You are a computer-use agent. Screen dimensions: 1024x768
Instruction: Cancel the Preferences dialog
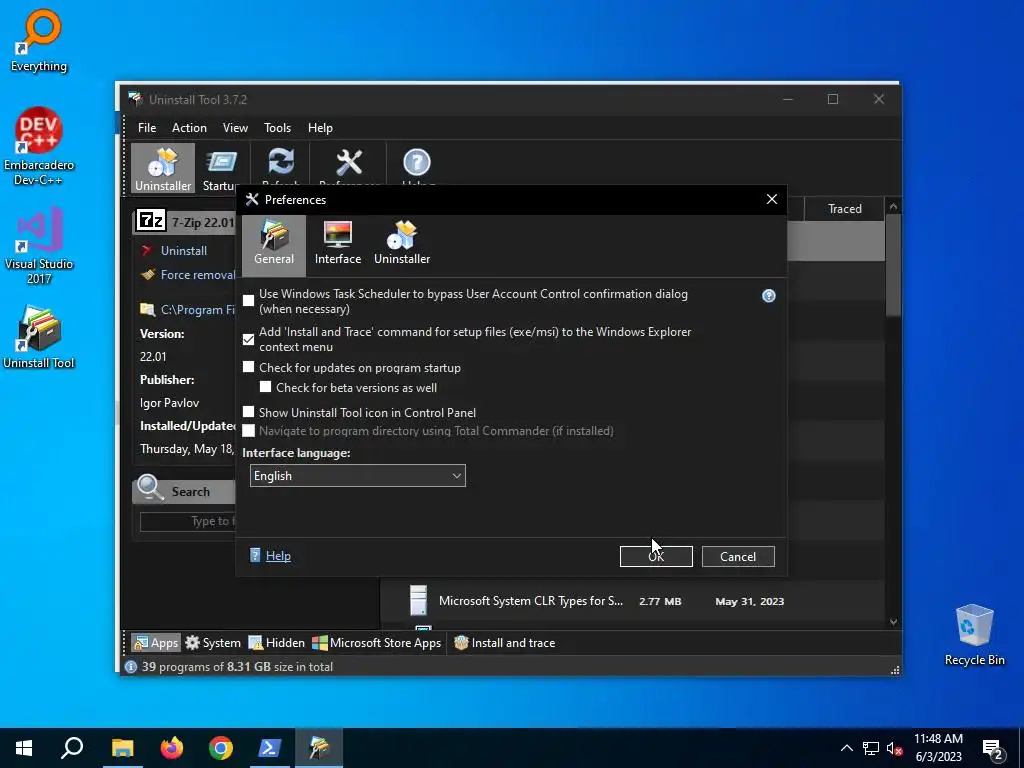738,556
